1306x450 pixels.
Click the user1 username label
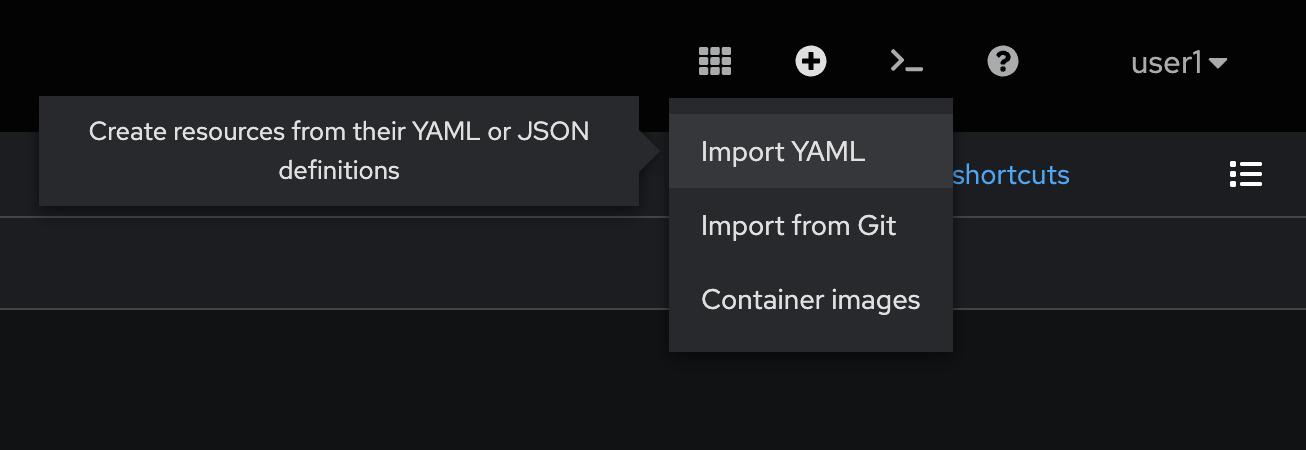1166,63
